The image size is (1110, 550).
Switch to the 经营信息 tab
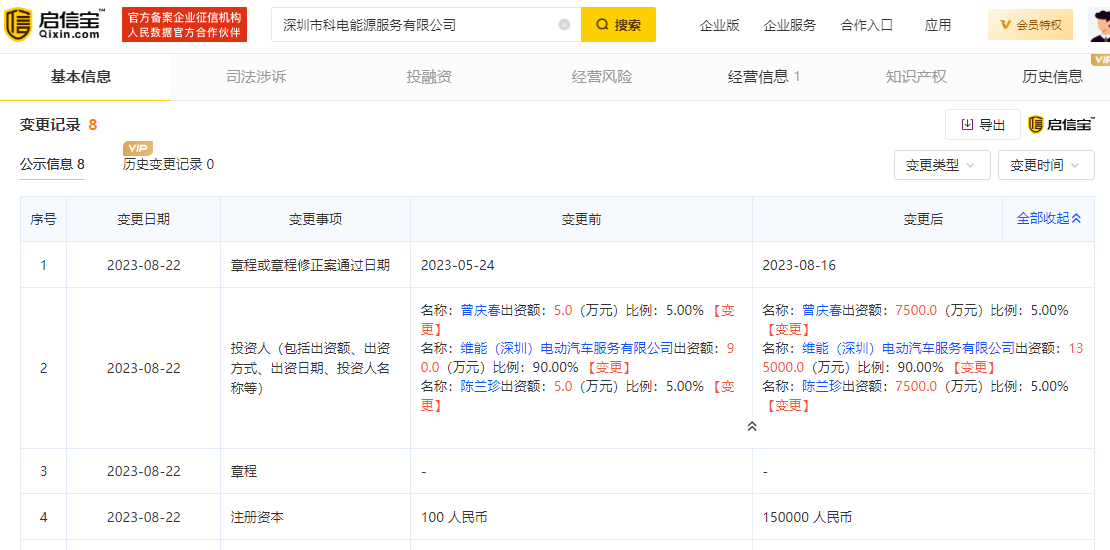tap(764, 77)
